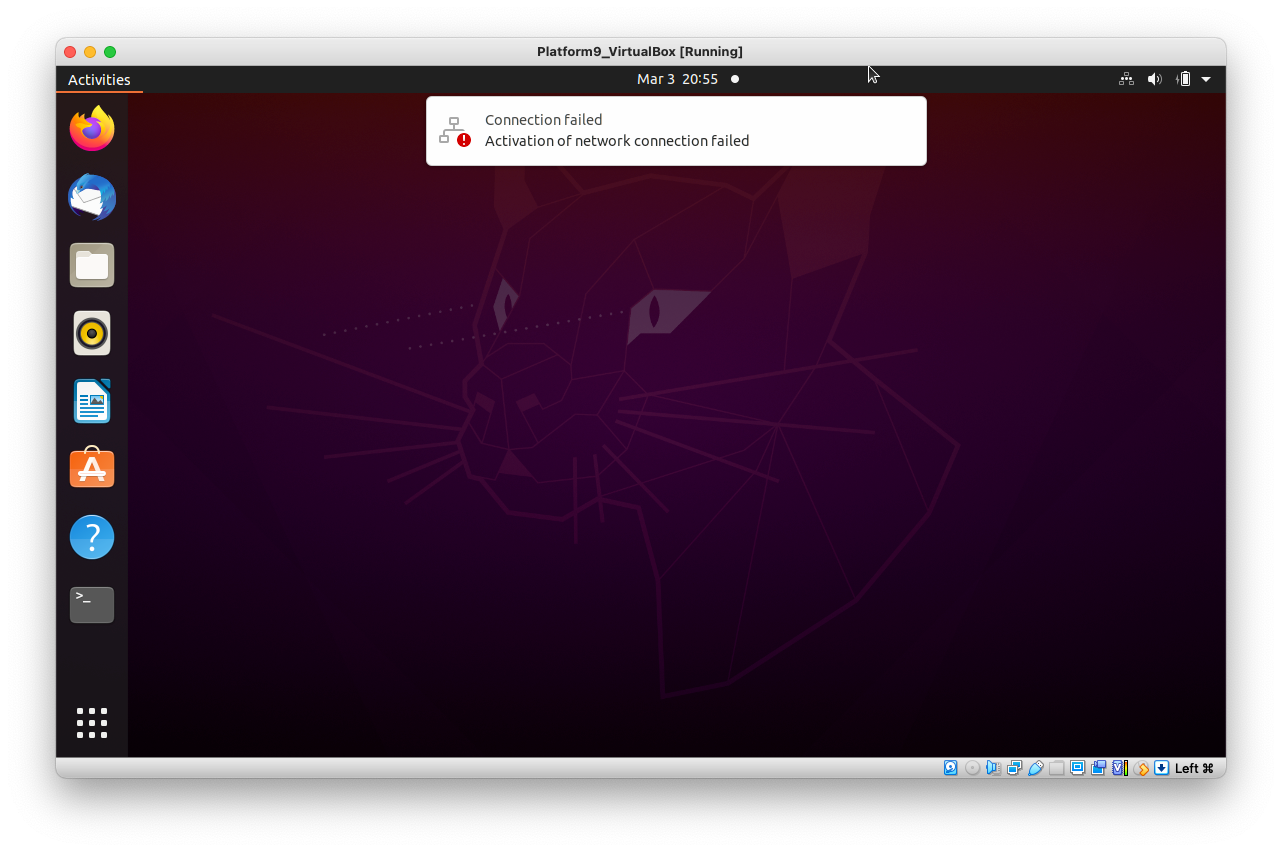Expand the system menu arrow
Image resolution: width=1282 pixels, height=852 pixels.
1206,79
